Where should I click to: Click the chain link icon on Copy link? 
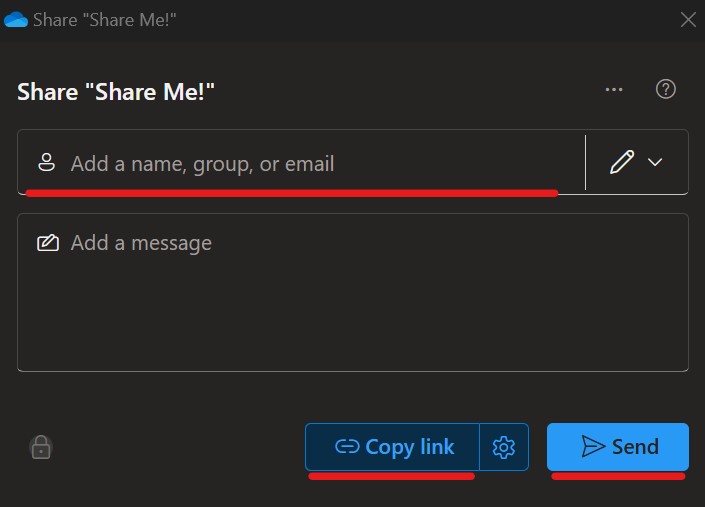coord(347,447)
